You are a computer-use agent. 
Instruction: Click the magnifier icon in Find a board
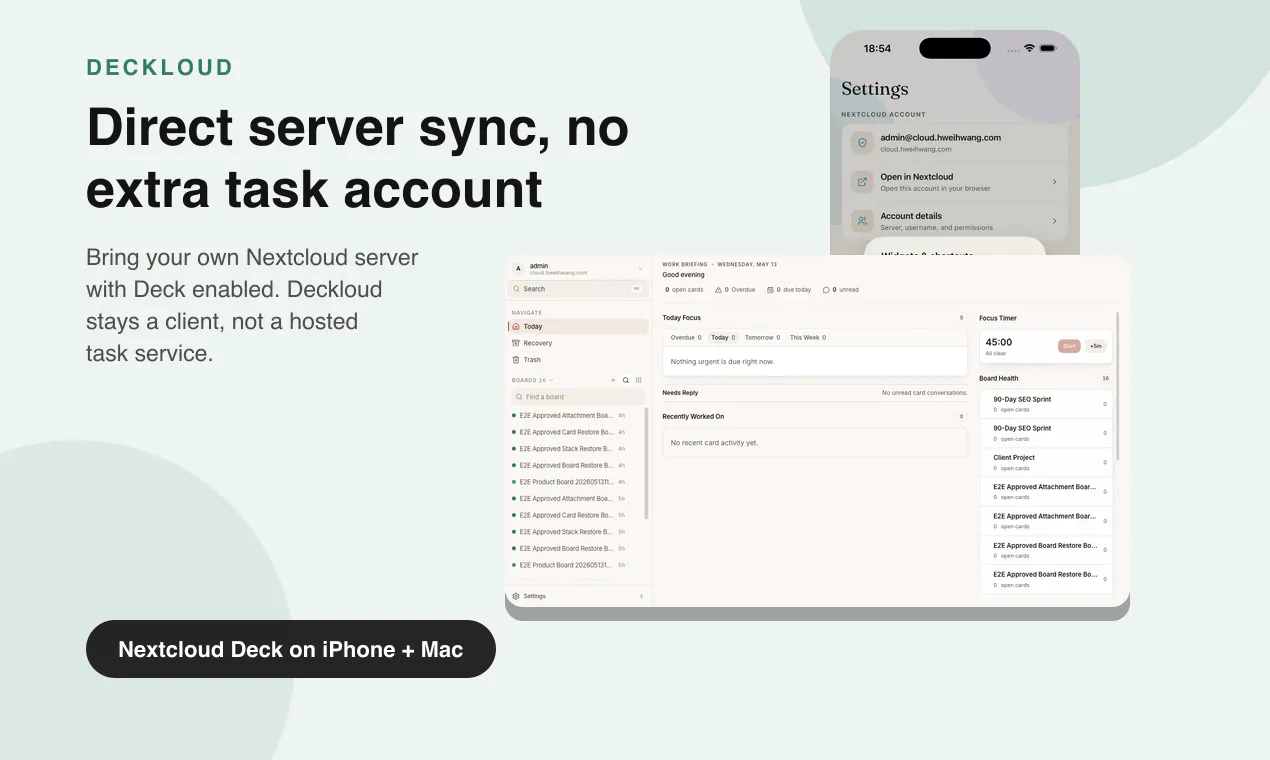pyautogui.click(x=520, y=397)
